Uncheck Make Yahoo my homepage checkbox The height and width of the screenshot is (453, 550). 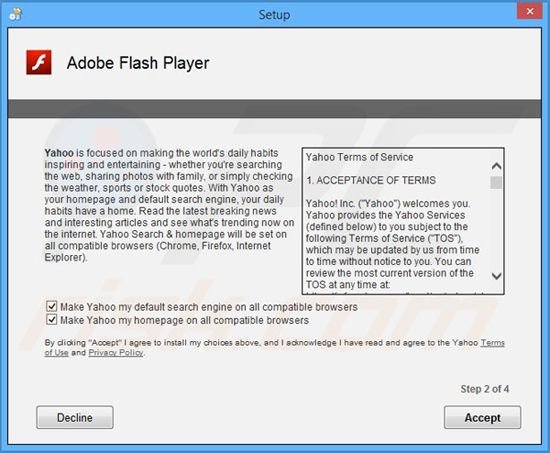pos(52,320)
